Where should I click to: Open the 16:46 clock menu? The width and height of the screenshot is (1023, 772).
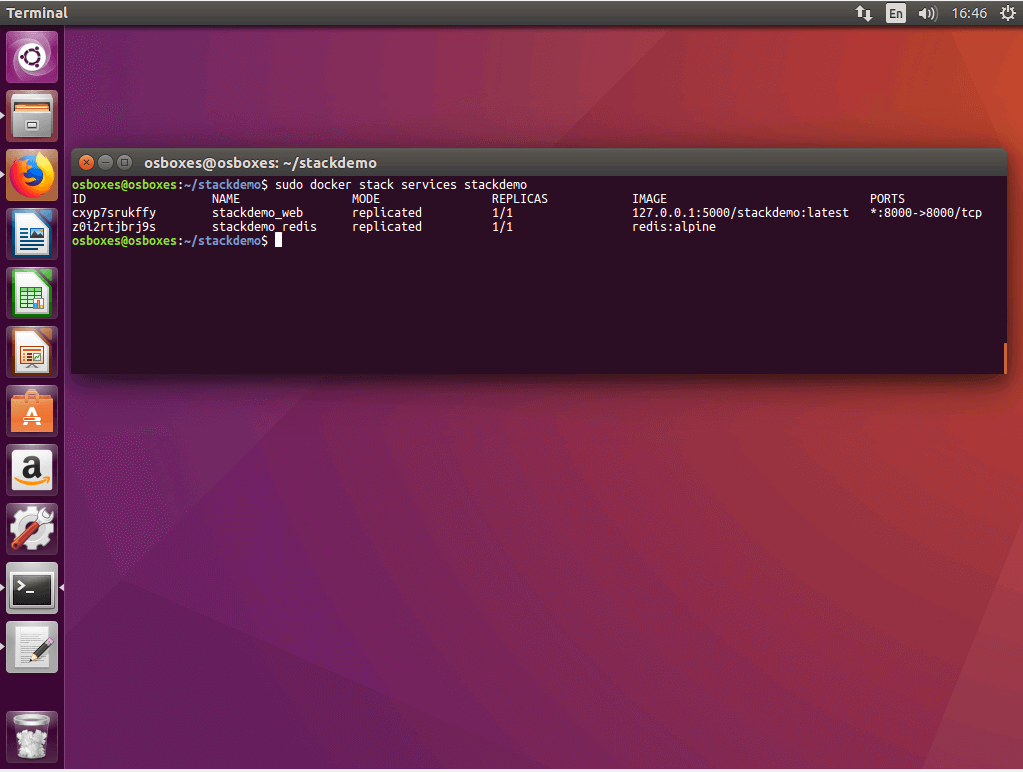969,13
